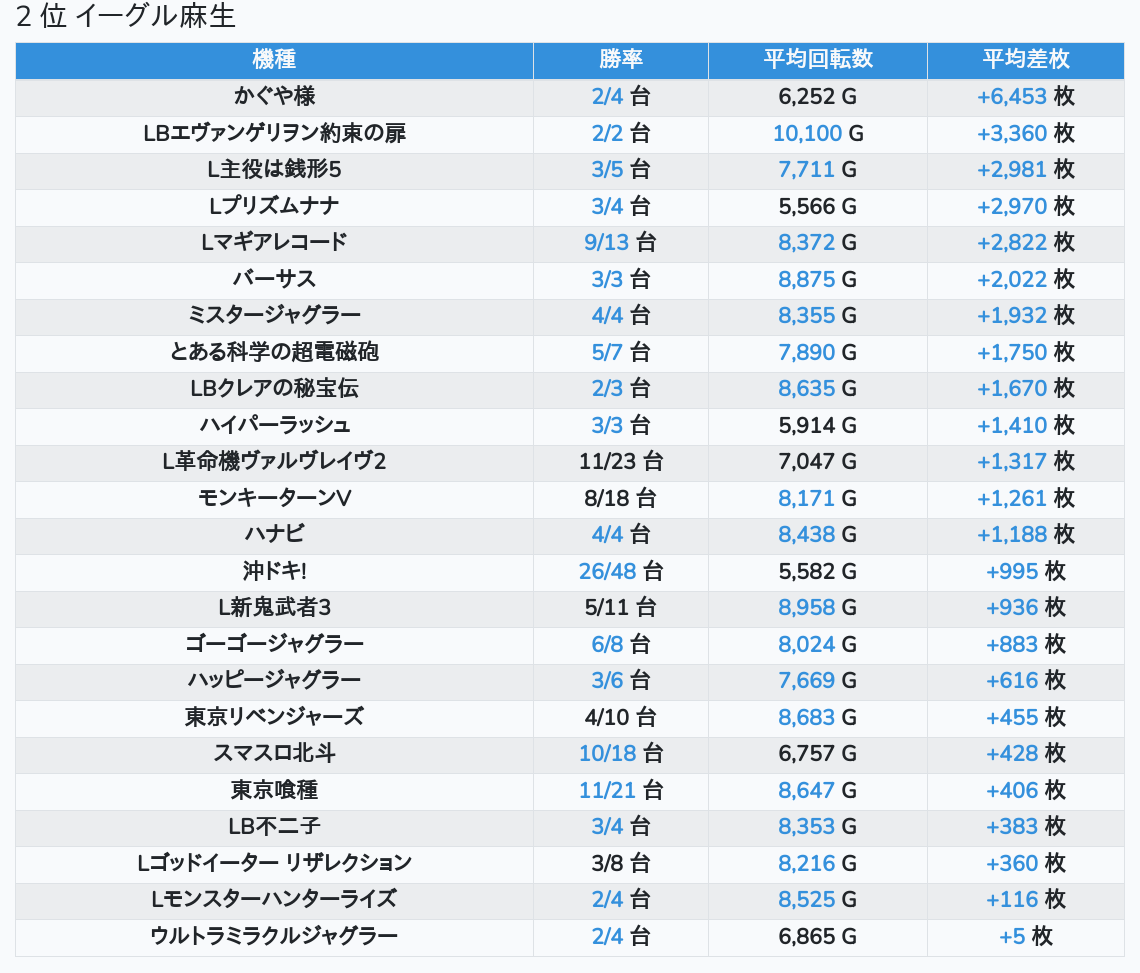Viewport: 1140px width, 973px height.
Task: Click the 機種 column header
Action: point(274,60)
